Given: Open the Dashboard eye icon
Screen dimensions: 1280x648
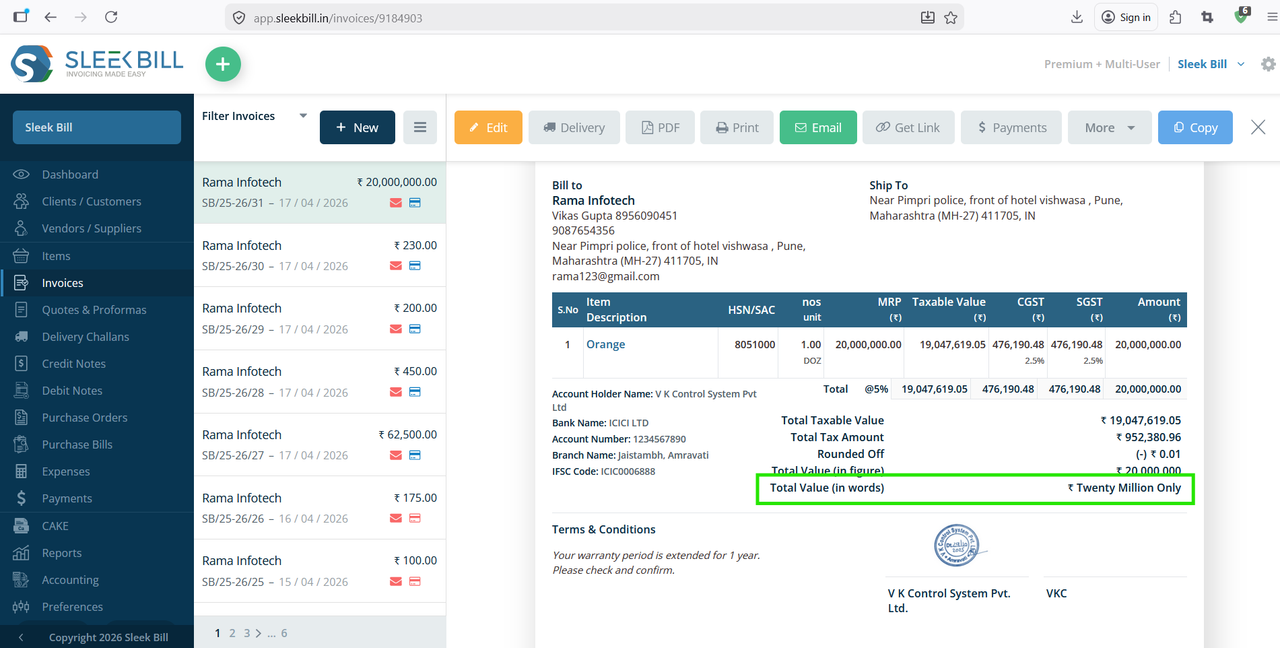Looking at the screenshot, I should click(21, 174).
